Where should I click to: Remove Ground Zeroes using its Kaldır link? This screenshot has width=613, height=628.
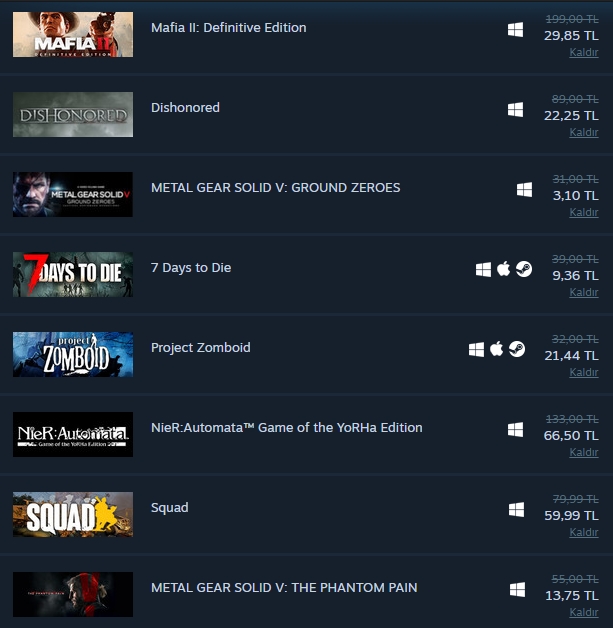[x=584, y=212]
